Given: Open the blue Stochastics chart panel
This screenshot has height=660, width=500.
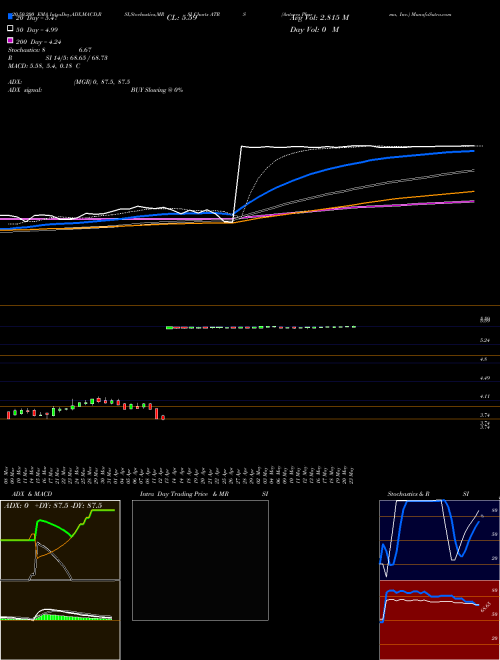Looking at the screenshot, I should (x=439, y=540).
